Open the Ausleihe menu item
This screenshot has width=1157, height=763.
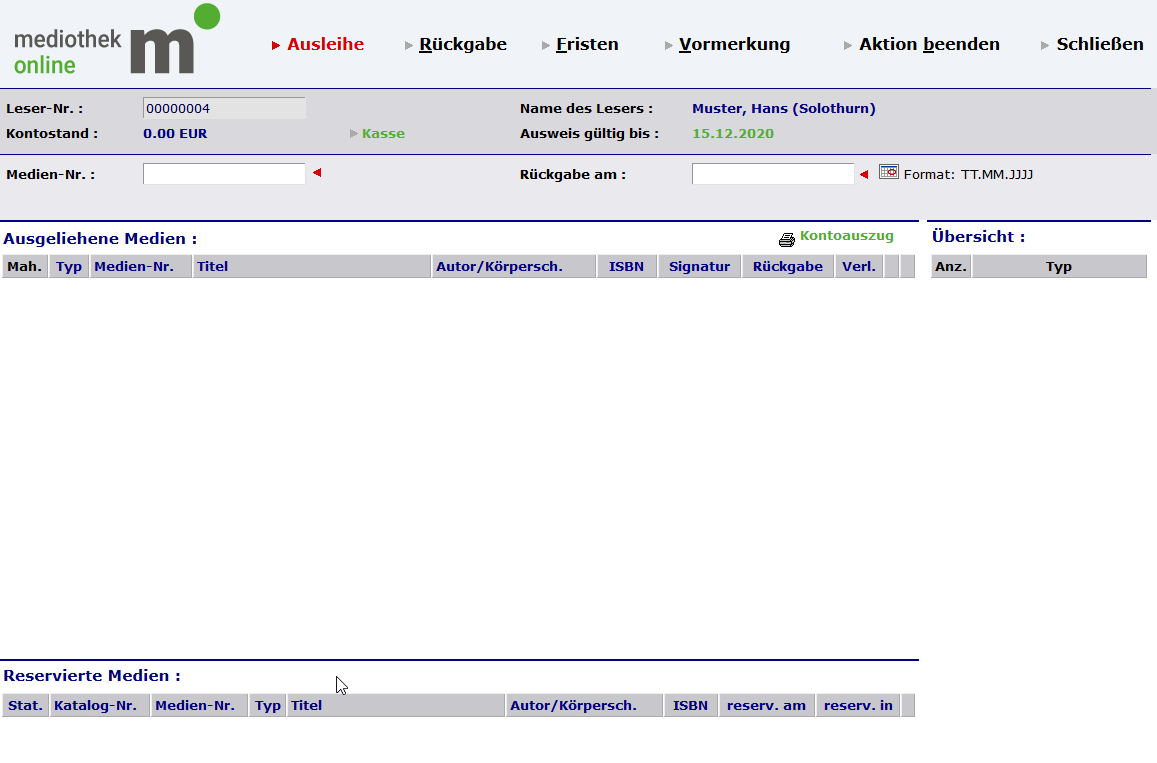(325, 44)
